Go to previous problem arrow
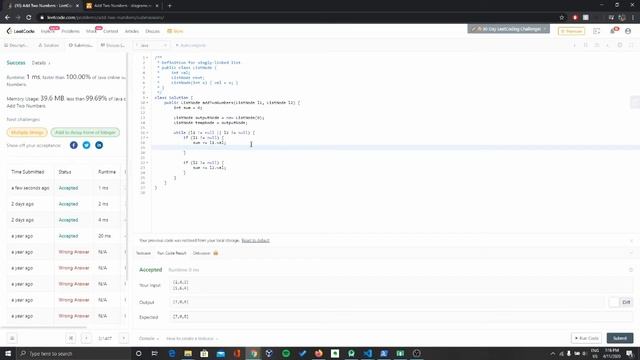This screenshot has width=640, height=360. click(86, 338)
